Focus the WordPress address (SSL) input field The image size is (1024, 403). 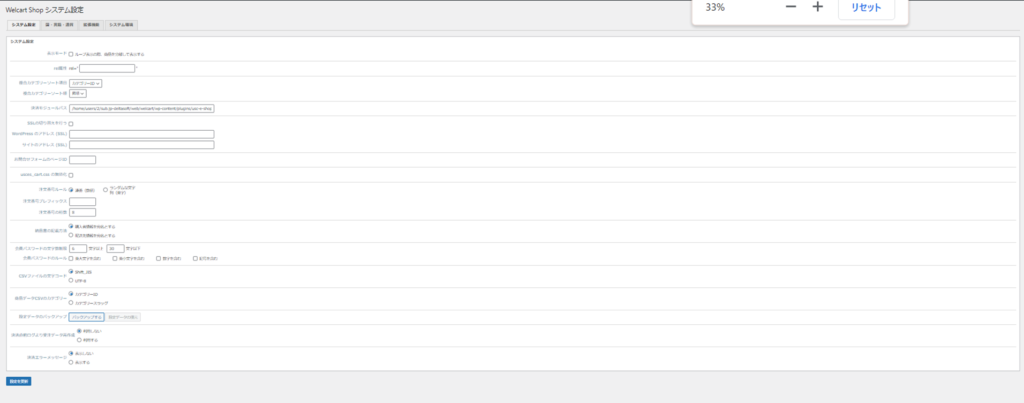pos(142,134)
